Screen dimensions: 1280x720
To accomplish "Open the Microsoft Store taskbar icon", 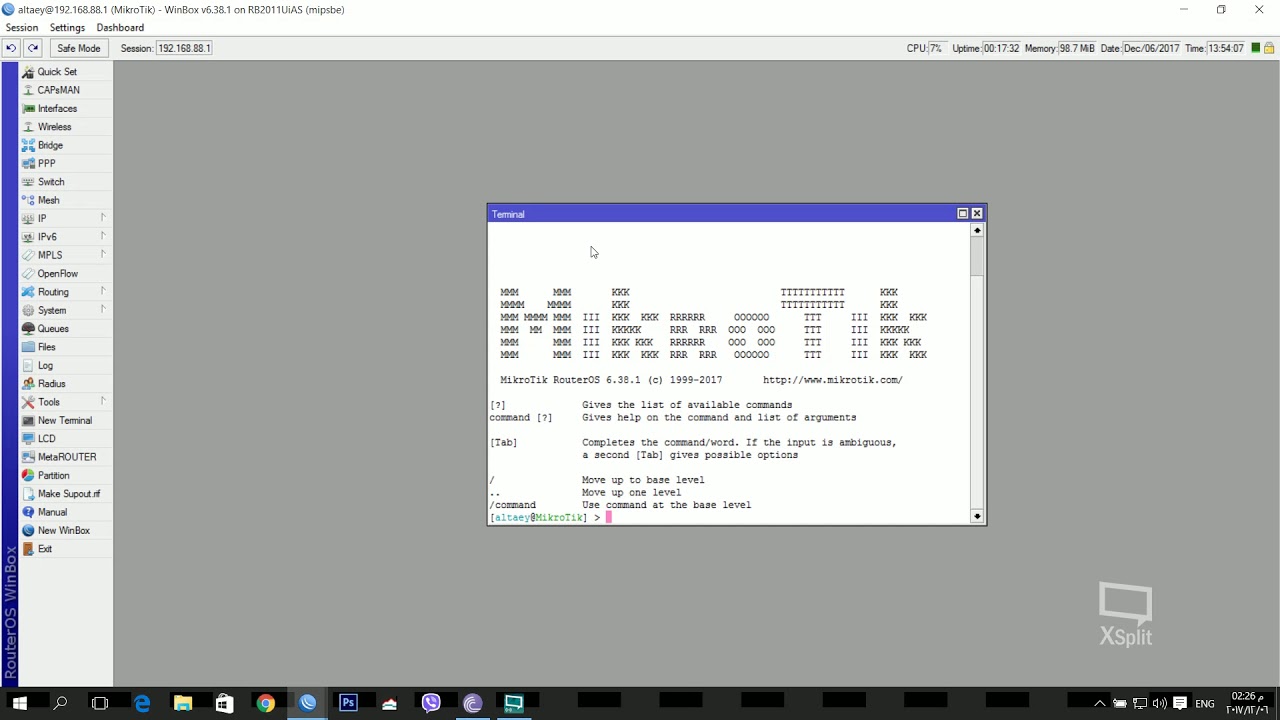I will click(x=224, y=703).
